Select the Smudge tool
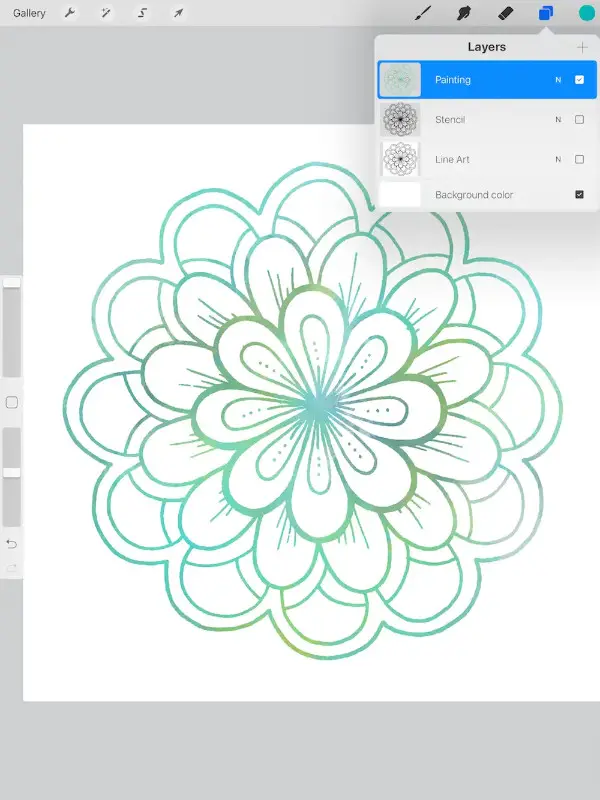The width and height of the screenshot is (600, 800). click(x=463, y=13)
